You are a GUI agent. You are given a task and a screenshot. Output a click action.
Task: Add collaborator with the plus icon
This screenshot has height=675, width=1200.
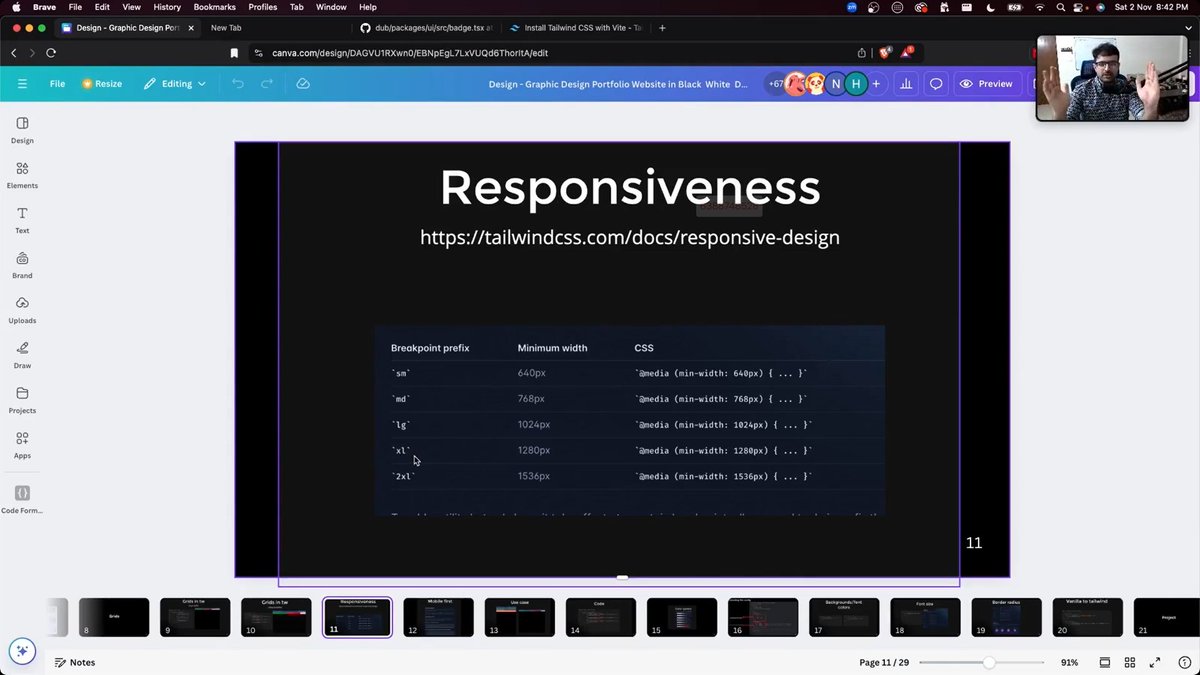(x=876, y=84)
